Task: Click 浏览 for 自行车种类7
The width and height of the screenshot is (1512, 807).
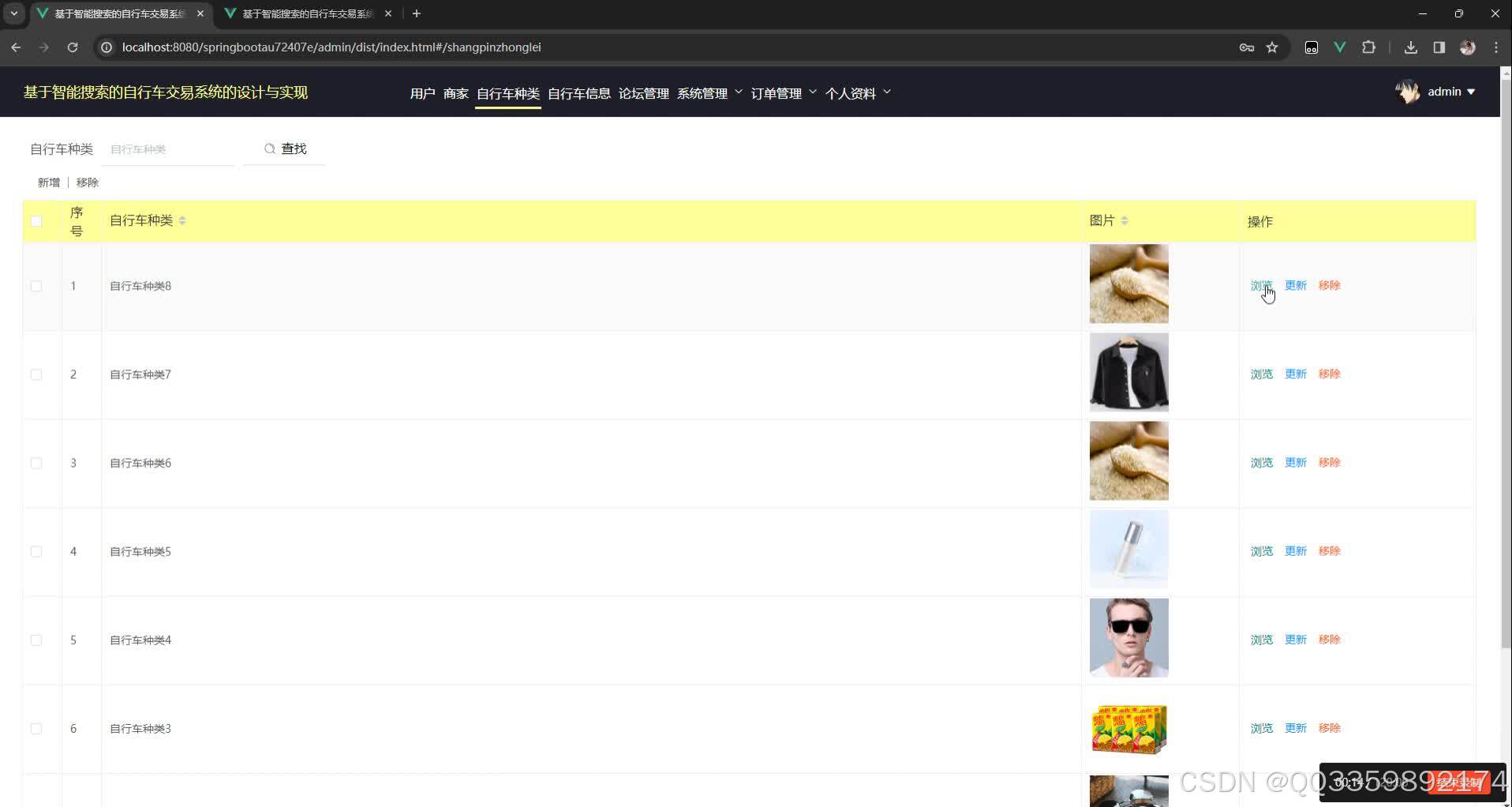Action: click(1261, 373)
